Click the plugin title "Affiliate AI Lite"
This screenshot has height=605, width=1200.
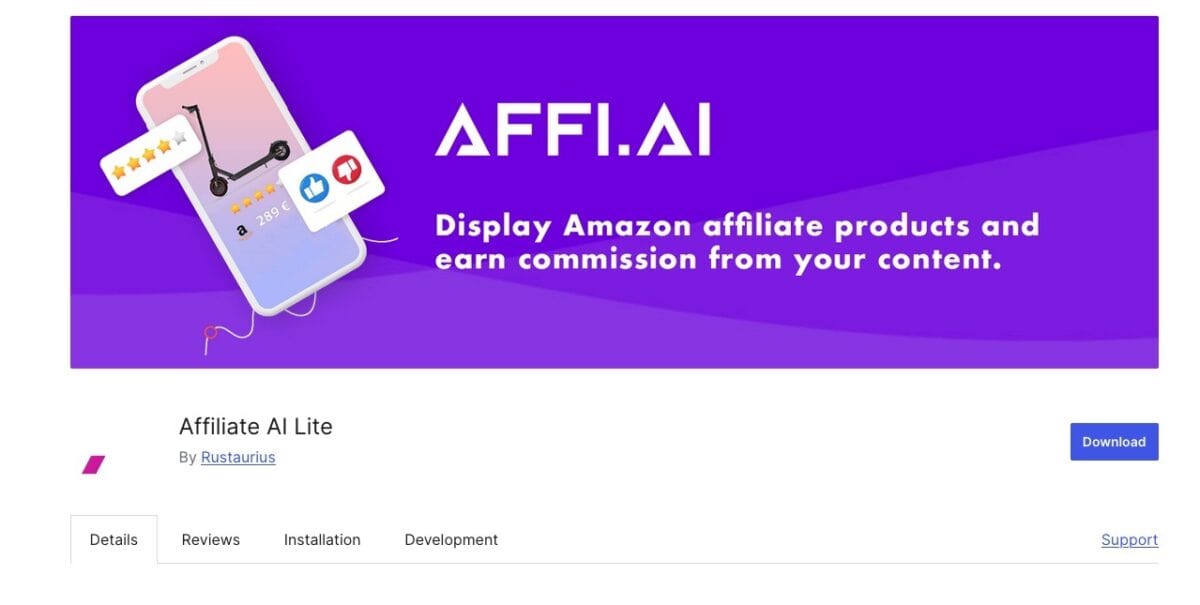pyautogui.click(x=255, y=426)
